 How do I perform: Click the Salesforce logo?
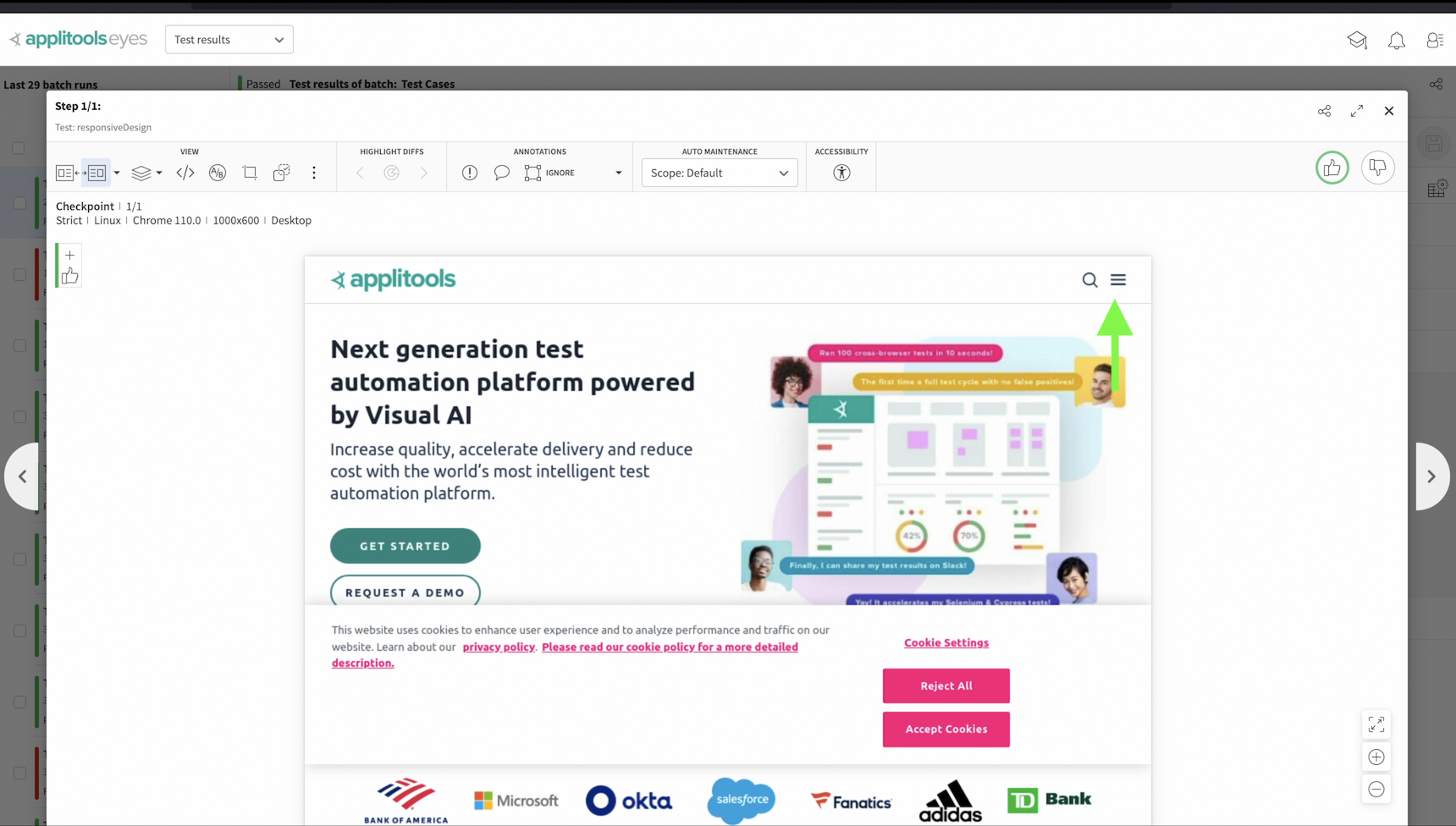[x=742, y=800]
